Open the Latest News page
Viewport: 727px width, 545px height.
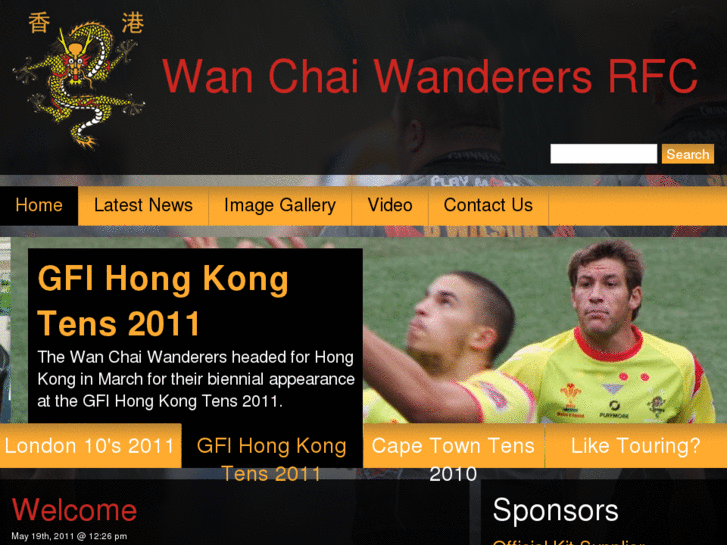143,205
